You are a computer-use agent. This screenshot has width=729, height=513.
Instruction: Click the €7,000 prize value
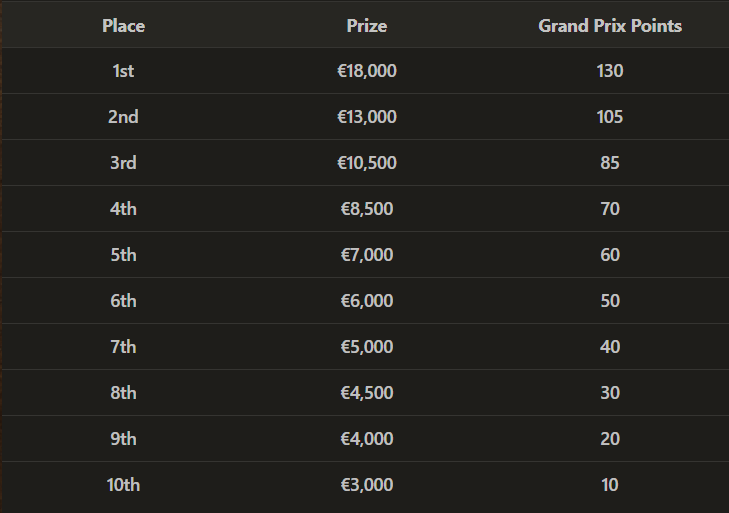pyautogui.click(x=366, y=255)
